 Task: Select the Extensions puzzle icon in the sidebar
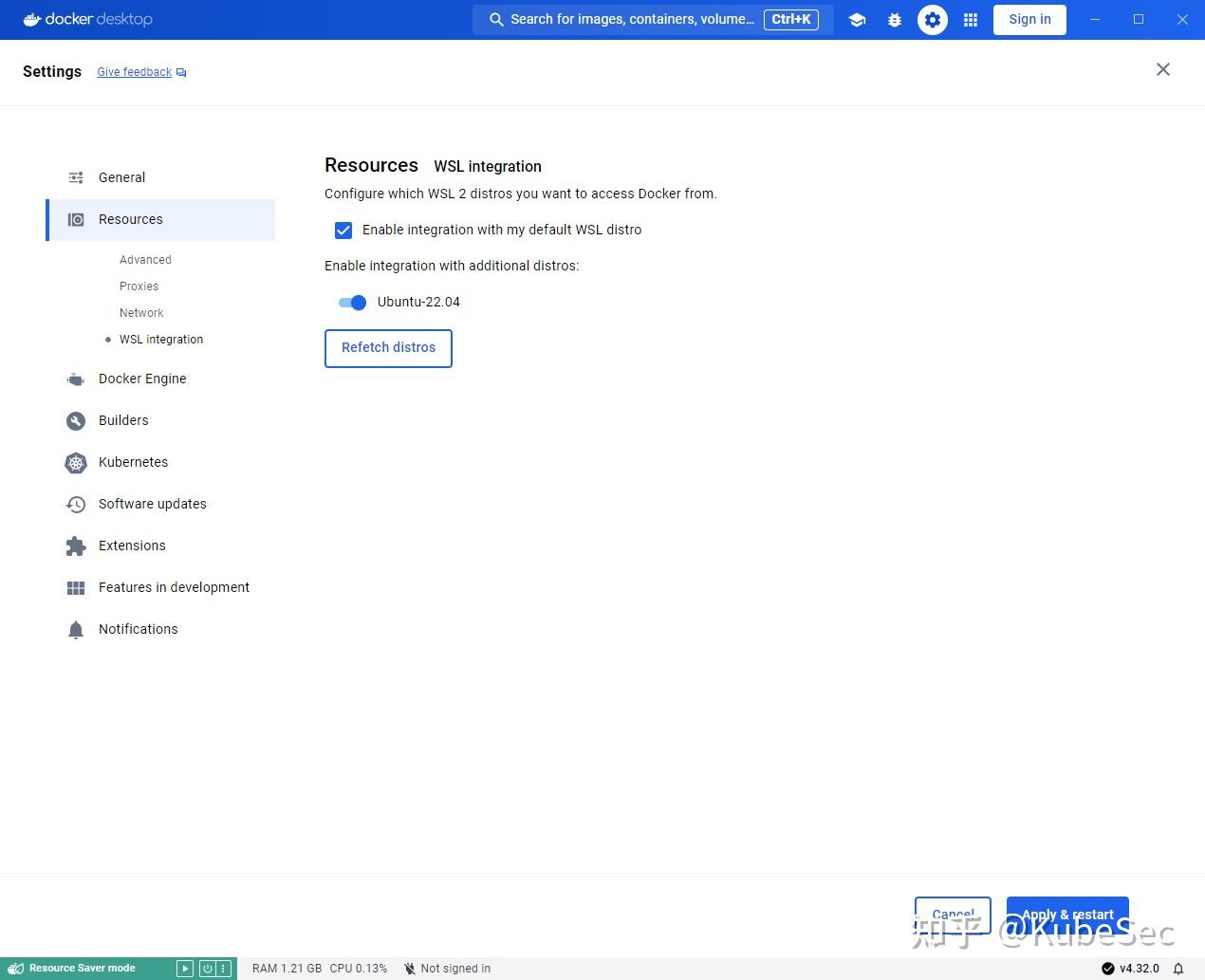coord(76,546)
